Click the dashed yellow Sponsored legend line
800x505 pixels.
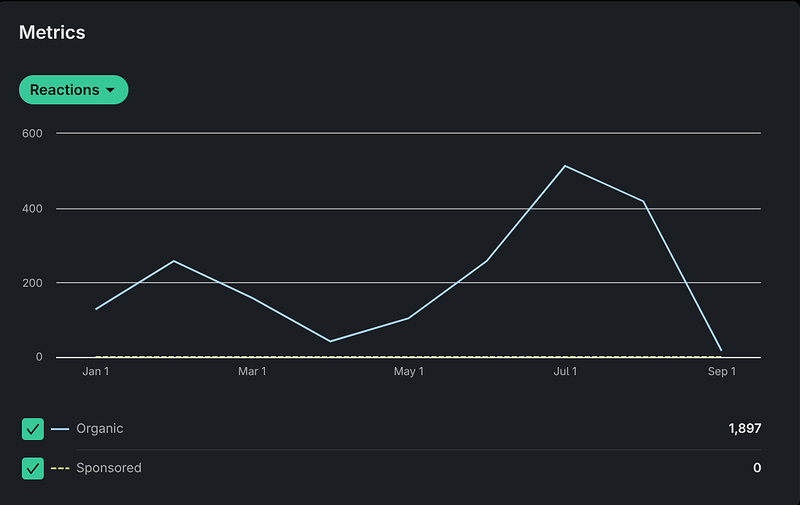(x=60, y=468)
